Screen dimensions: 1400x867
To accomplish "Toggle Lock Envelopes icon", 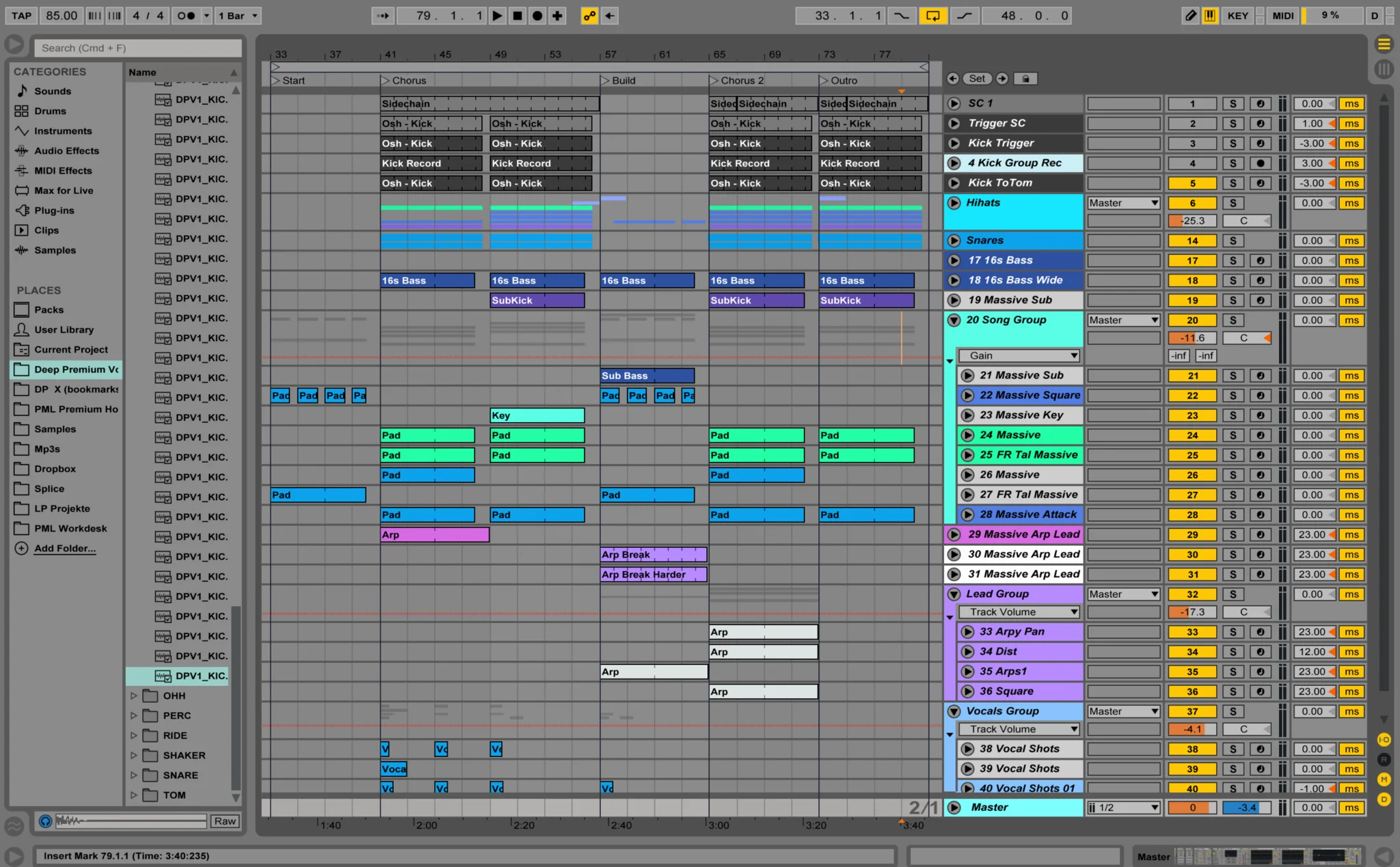I will point(1025,79).
